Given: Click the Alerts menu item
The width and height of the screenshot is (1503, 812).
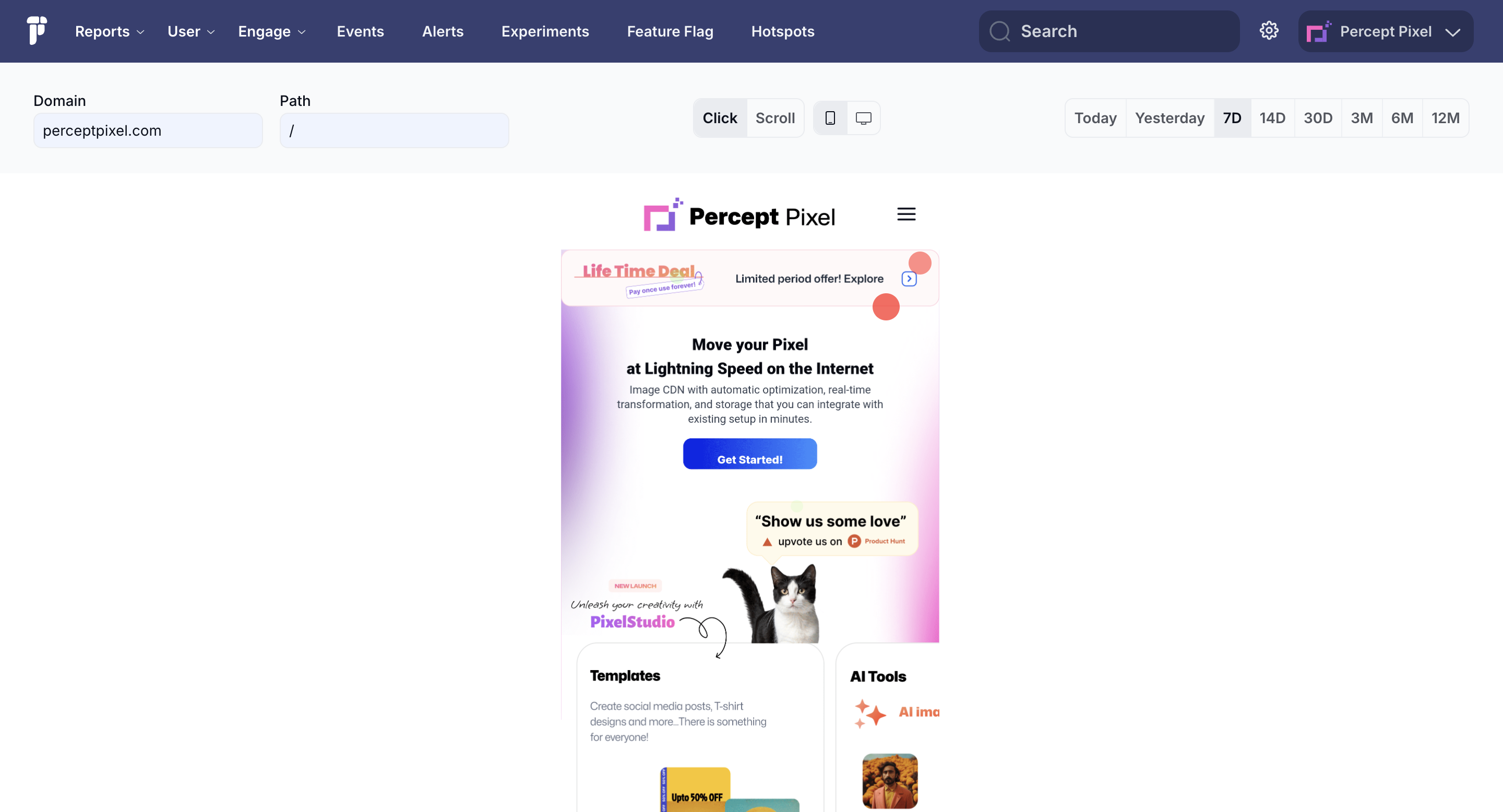Looking at the screenshot, I should (x=442, y=31).
